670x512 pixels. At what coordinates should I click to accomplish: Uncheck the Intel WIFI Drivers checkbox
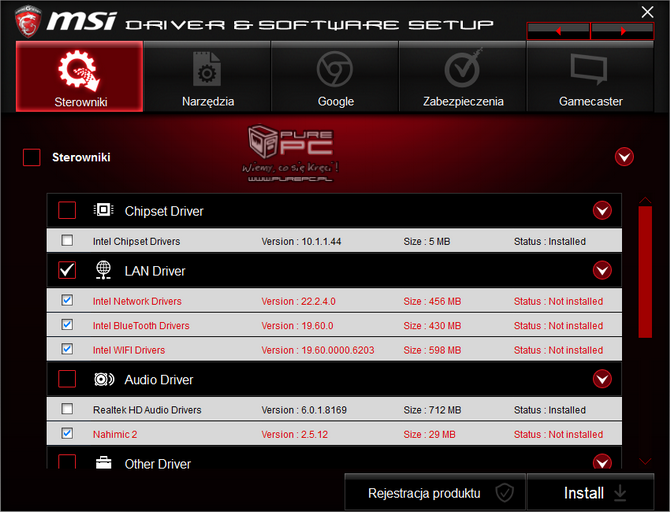(67, 349)
